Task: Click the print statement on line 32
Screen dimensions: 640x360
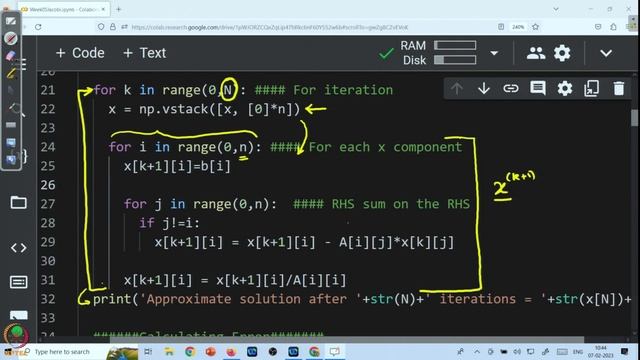Action: [x=362, y=300]
